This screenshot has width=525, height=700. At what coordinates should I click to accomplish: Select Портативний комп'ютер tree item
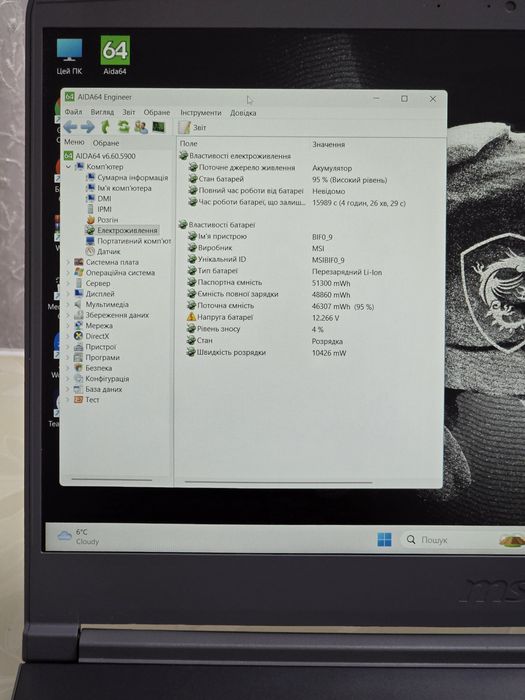pos(129,241)
